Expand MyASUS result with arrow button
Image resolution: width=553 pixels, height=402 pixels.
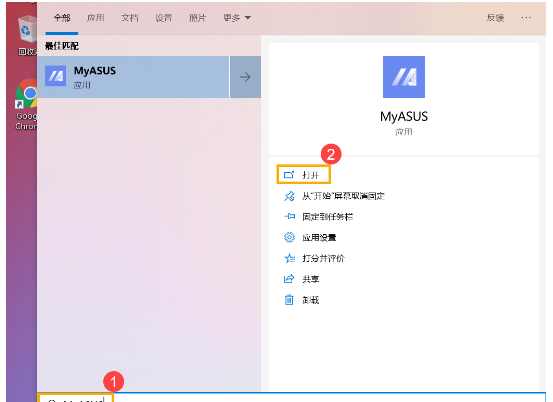click(245, 77)
